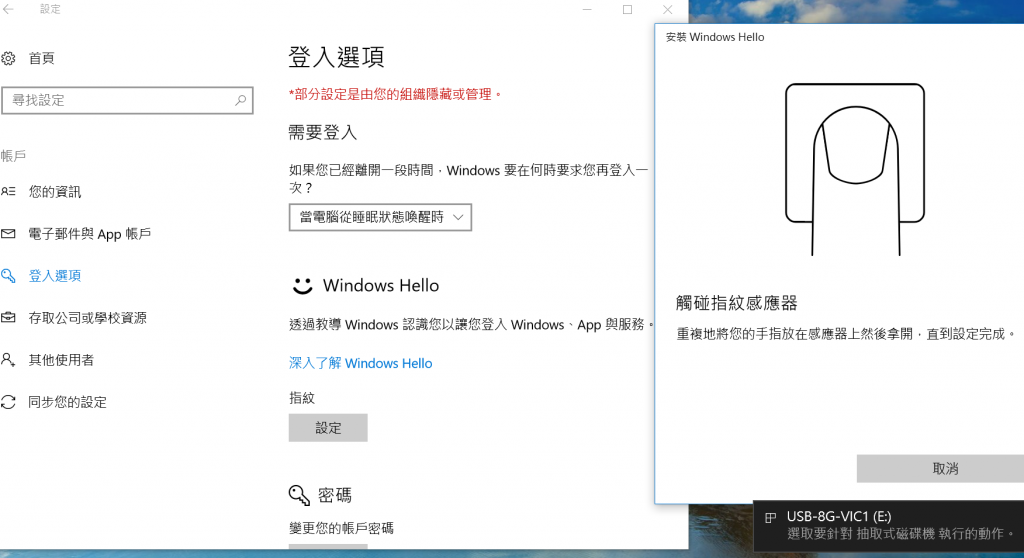The image size is (1024, 558).
Task: Click the 設定 button under 指紋
Action: click(x=328, y=428)
